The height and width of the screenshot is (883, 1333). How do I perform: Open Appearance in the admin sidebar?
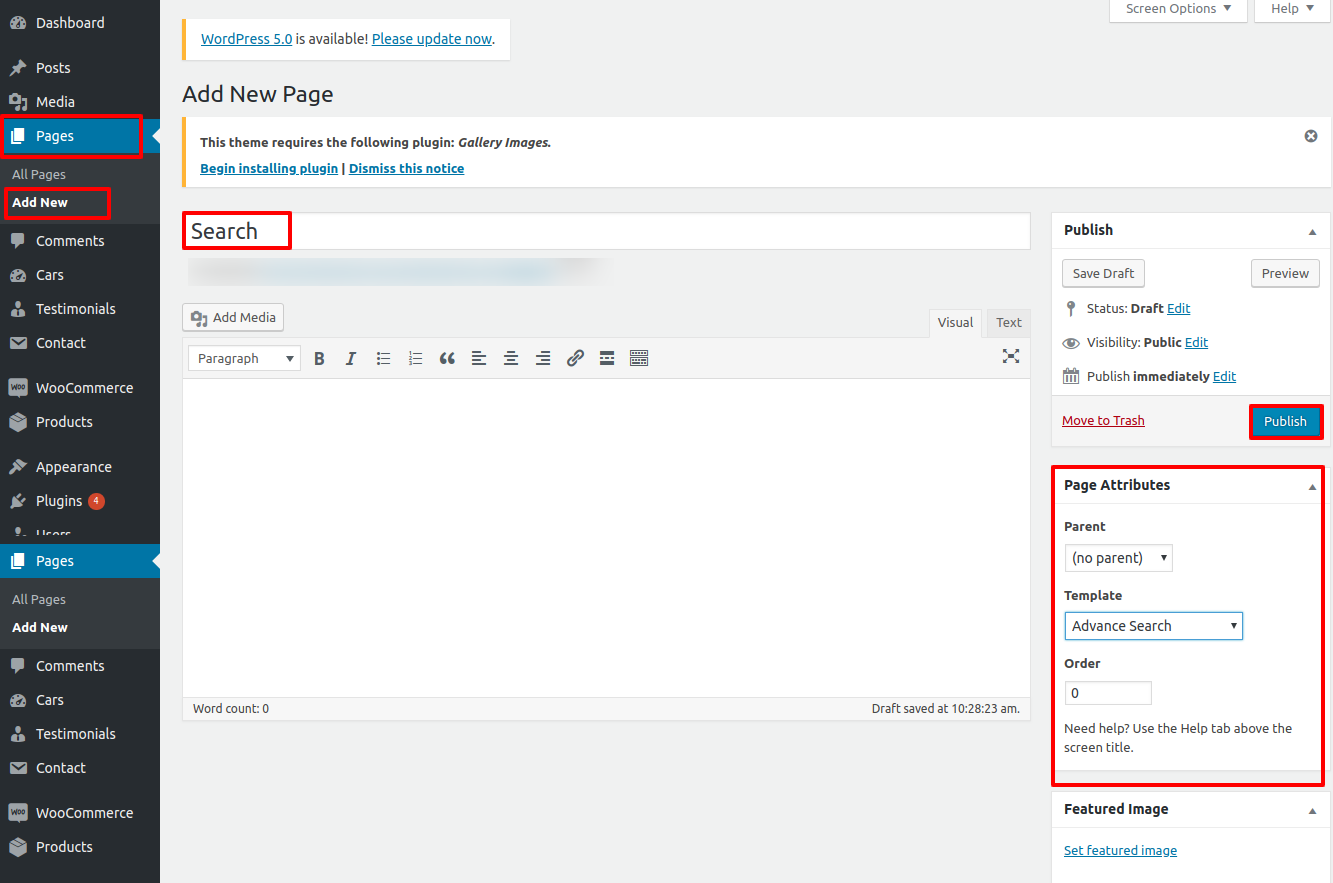(73, 467)
